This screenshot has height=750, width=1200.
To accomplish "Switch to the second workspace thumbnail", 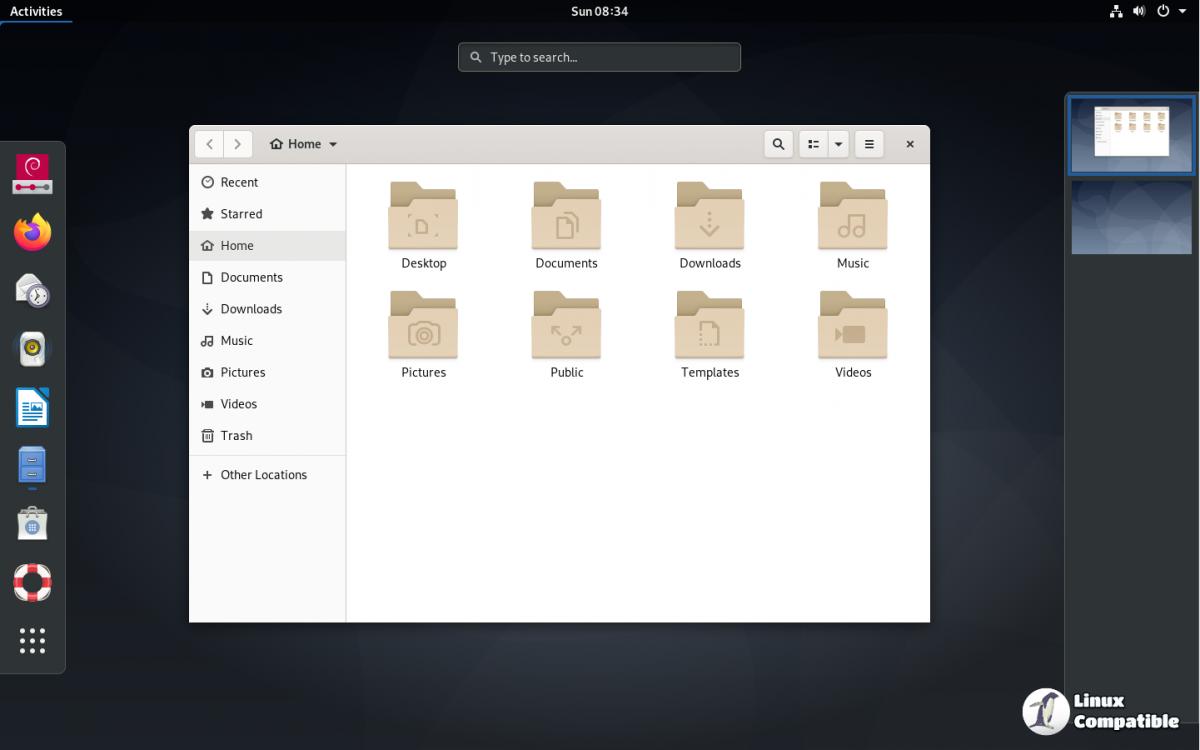I will pyautogui.click(x=1131, y=218).
